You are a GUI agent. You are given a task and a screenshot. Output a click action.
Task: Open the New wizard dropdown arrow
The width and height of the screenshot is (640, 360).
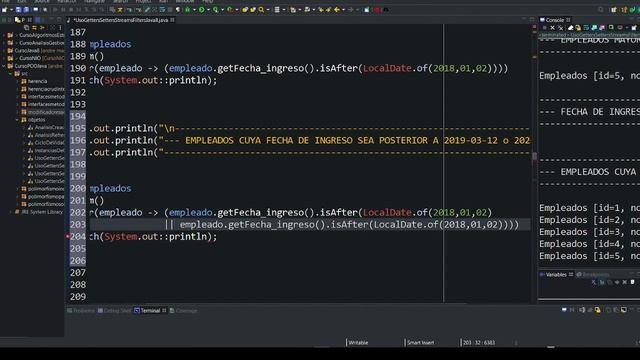(x=11, y=9)
